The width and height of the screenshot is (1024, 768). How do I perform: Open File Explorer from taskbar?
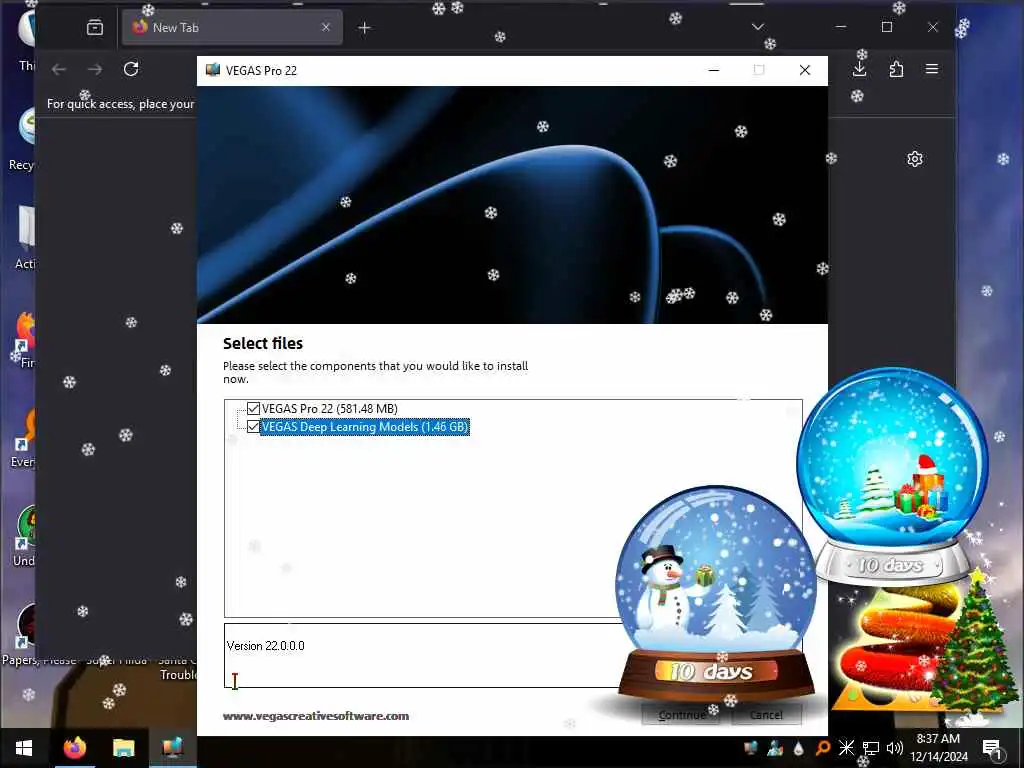[123, 748]
